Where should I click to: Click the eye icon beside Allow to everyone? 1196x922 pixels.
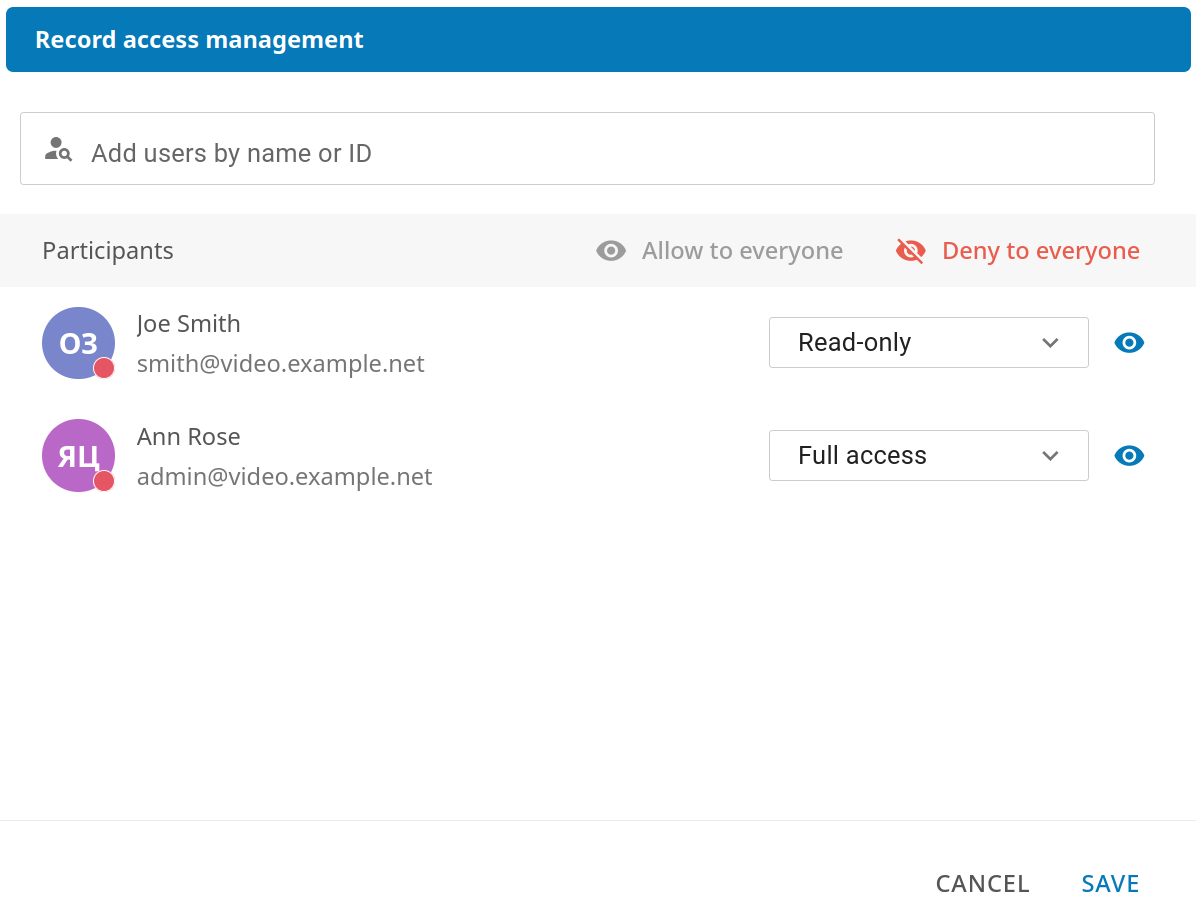click(x=611, y=251)
